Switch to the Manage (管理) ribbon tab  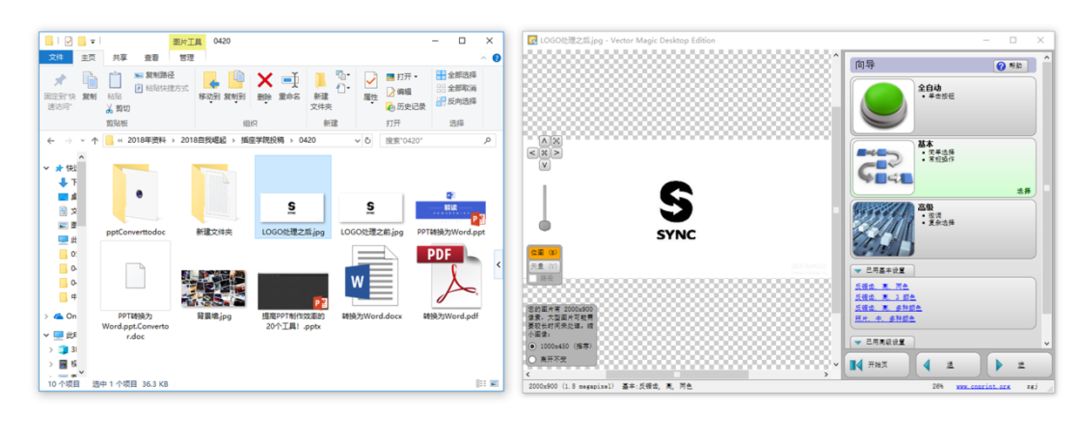coord(187,58)
